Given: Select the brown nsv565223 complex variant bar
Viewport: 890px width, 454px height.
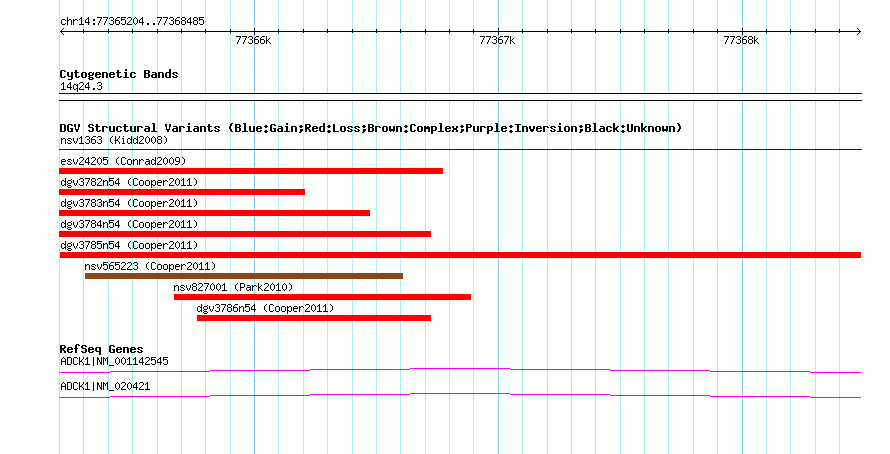Looking at the screenshot, I should click(x=244, y=276).
